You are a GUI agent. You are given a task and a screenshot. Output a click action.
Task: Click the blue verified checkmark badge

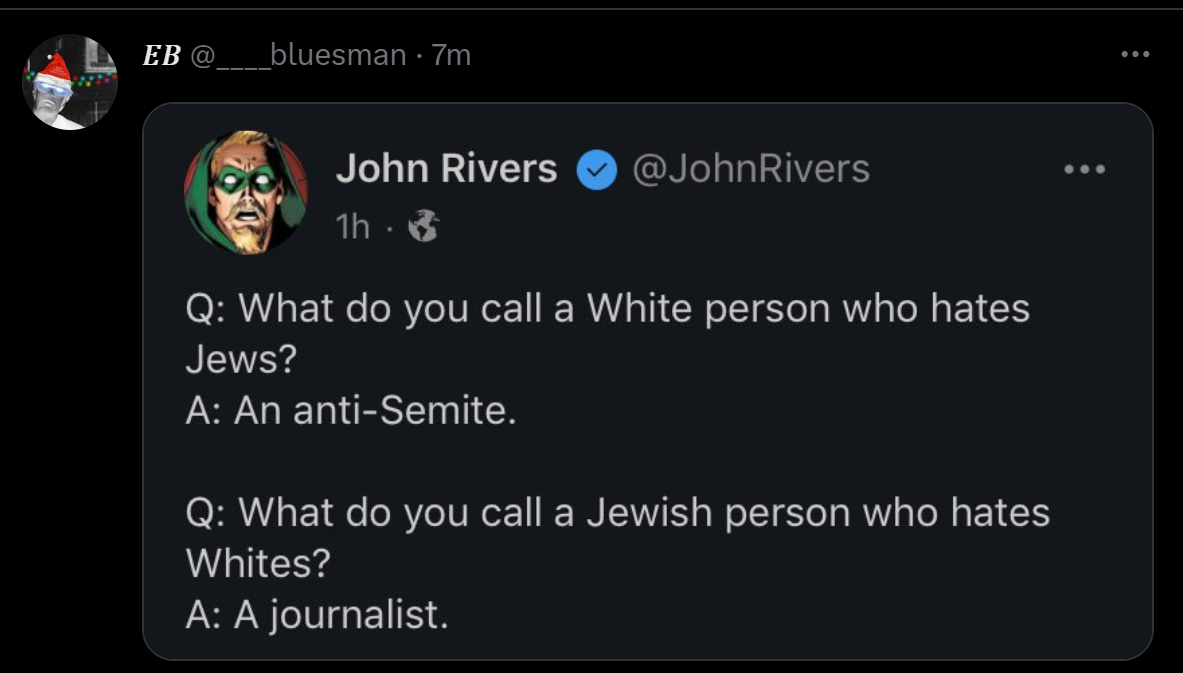pyautogui.click(x=597, y=170)
